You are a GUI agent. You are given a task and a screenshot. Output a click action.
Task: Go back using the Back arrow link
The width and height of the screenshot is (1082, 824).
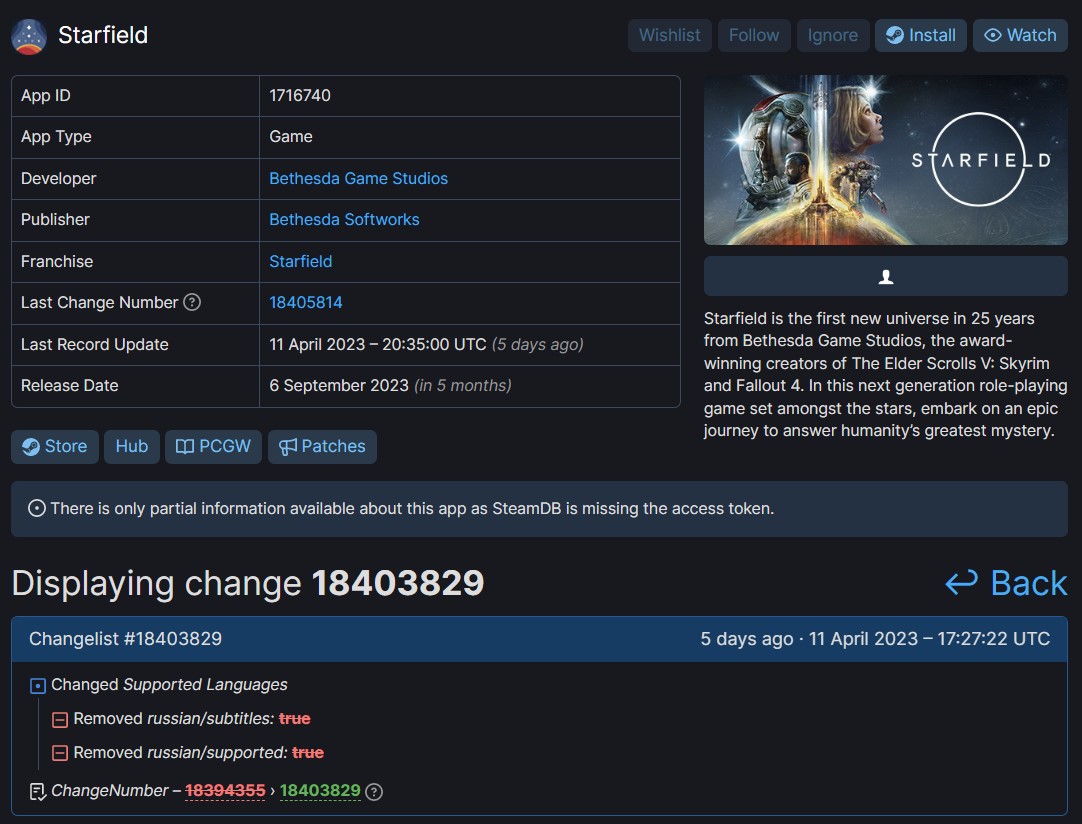[x=1006, y=583]
